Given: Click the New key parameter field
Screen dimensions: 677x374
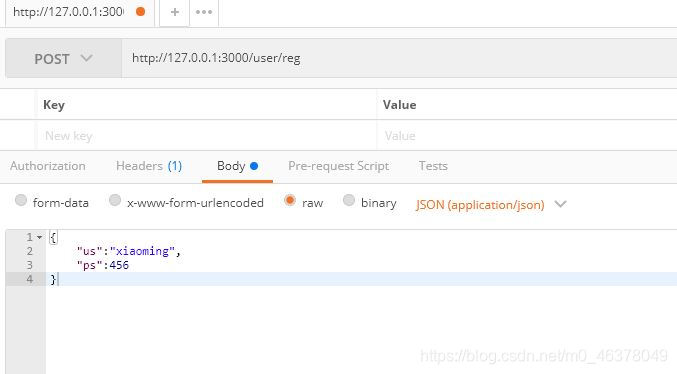Looking at the screenshot, I should (x=206, y=136).
